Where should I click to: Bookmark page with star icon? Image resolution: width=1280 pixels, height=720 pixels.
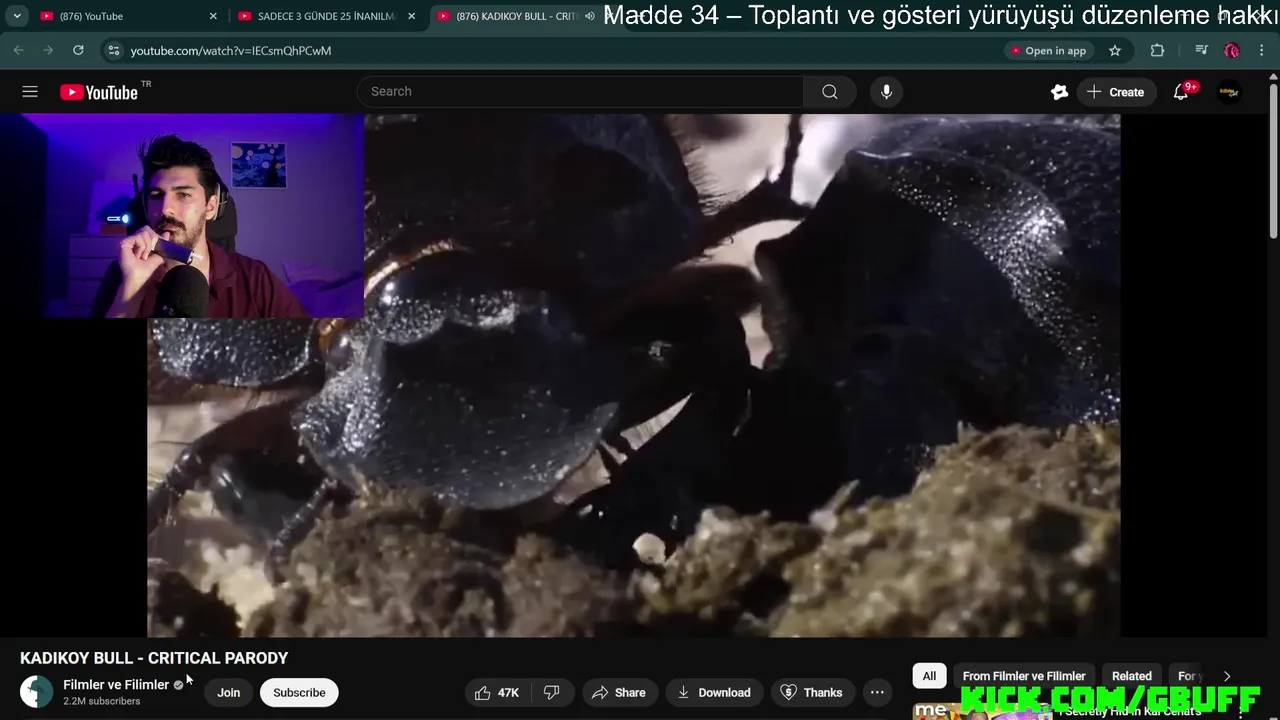click(x=1115, y=50)
